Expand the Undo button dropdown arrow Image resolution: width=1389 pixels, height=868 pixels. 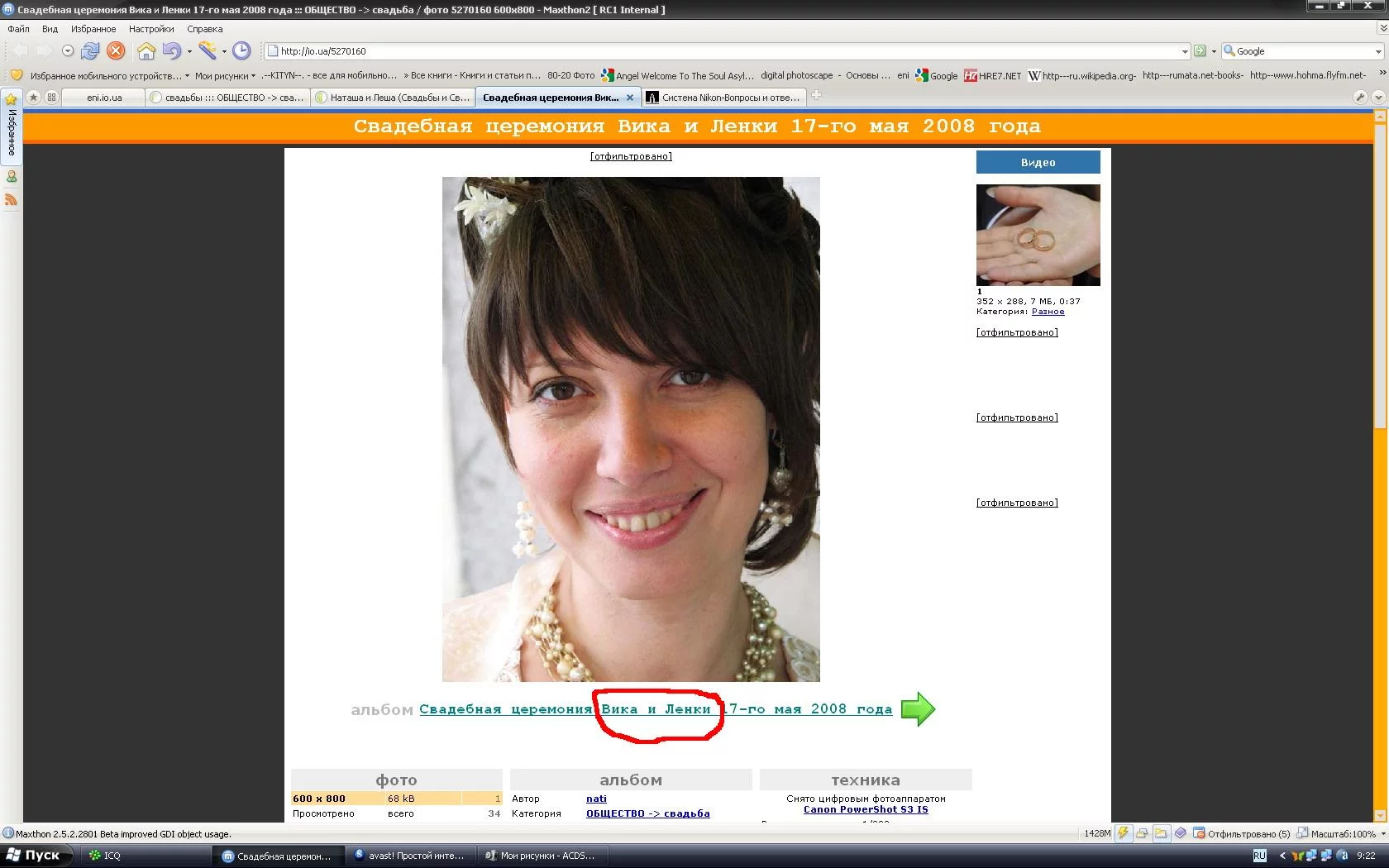click(189, 51)
